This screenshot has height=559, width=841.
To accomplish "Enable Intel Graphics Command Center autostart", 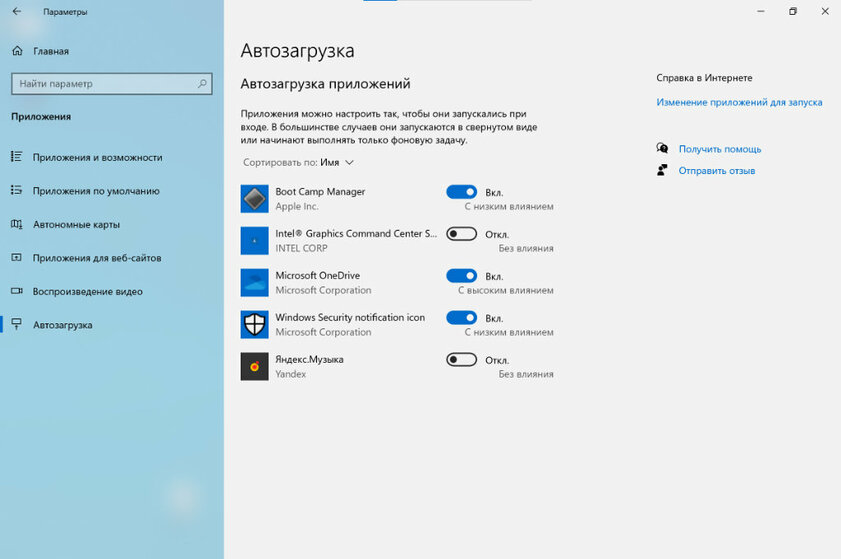I will pyautogui.click(x=461, y=234).
